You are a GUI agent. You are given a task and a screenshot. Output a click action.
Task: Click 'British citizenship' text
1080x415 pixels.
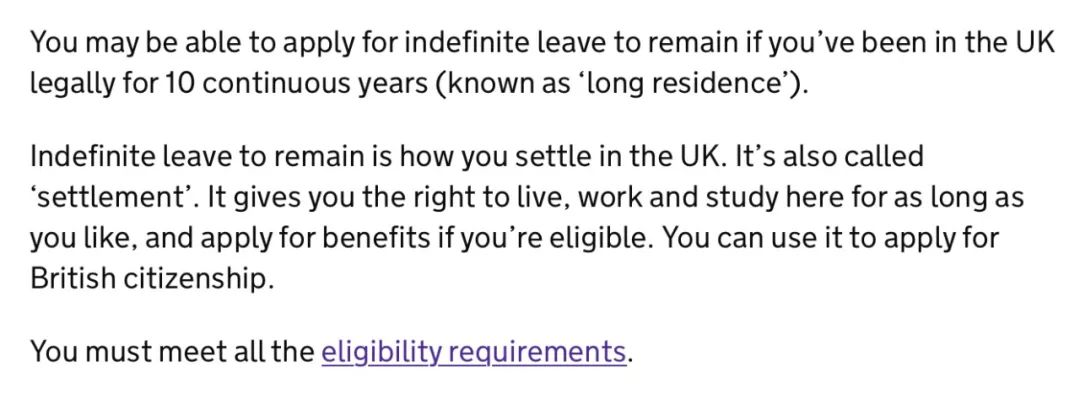pyautogui.click(x=147, y=279)
